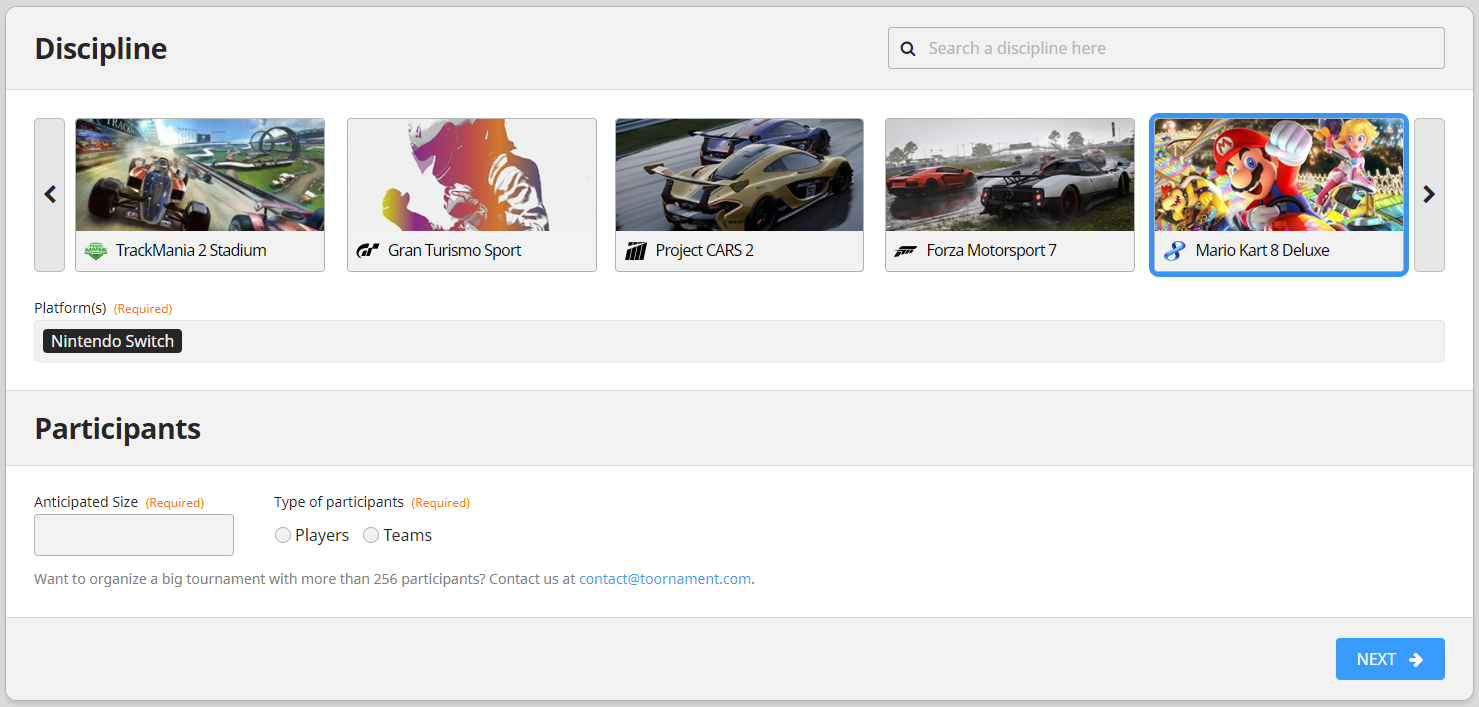Click the 'Type of participants' label
The height and width of the screenshot is (707, 1479).
[339, 502]
